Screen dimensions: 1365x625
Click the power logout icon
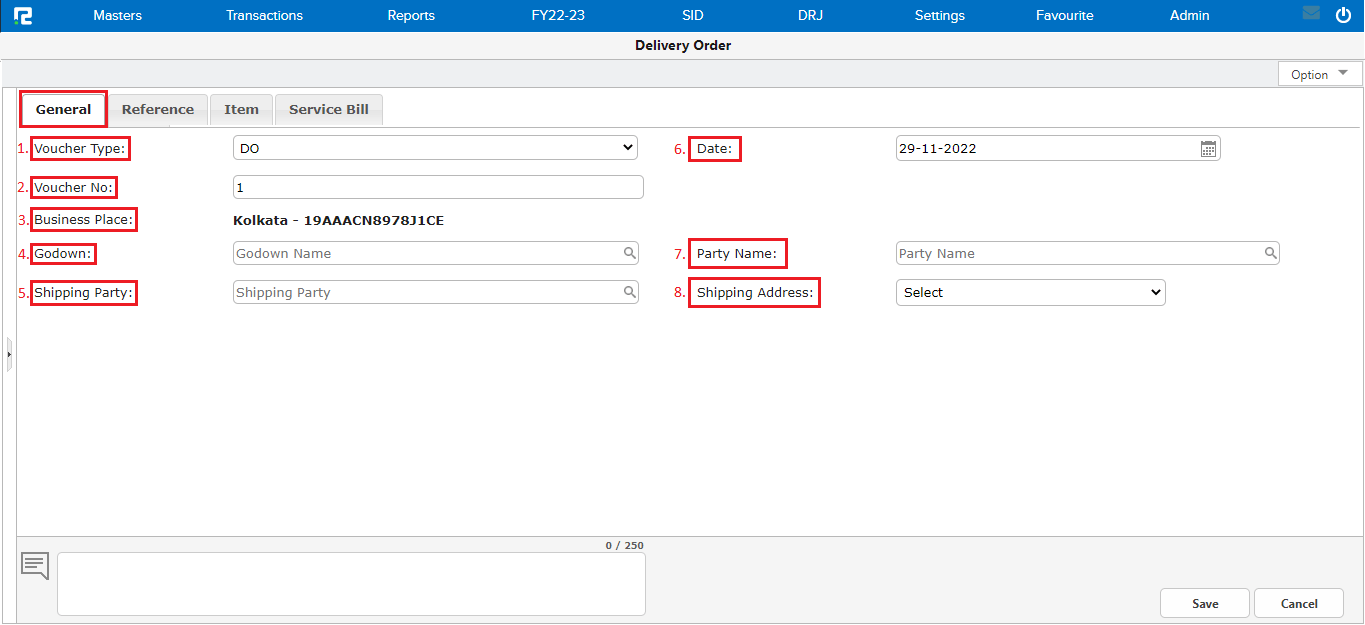pos(1343,15)
